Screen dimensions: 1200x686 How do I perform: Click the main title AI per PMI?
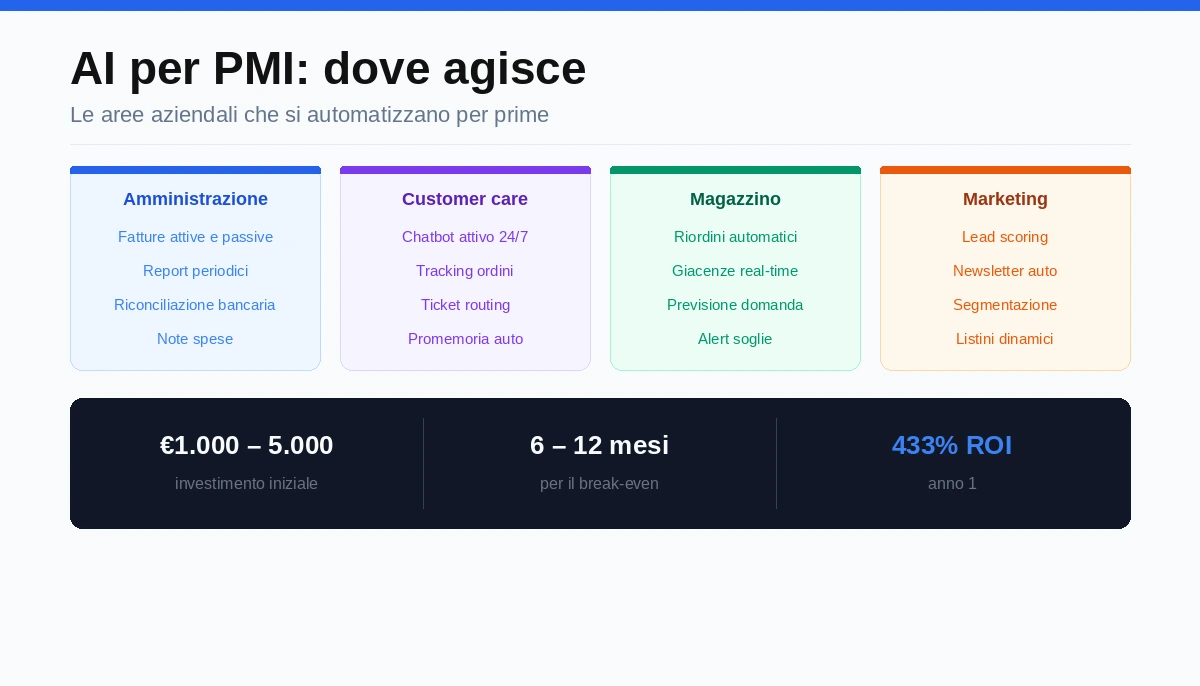pos(328,68)
